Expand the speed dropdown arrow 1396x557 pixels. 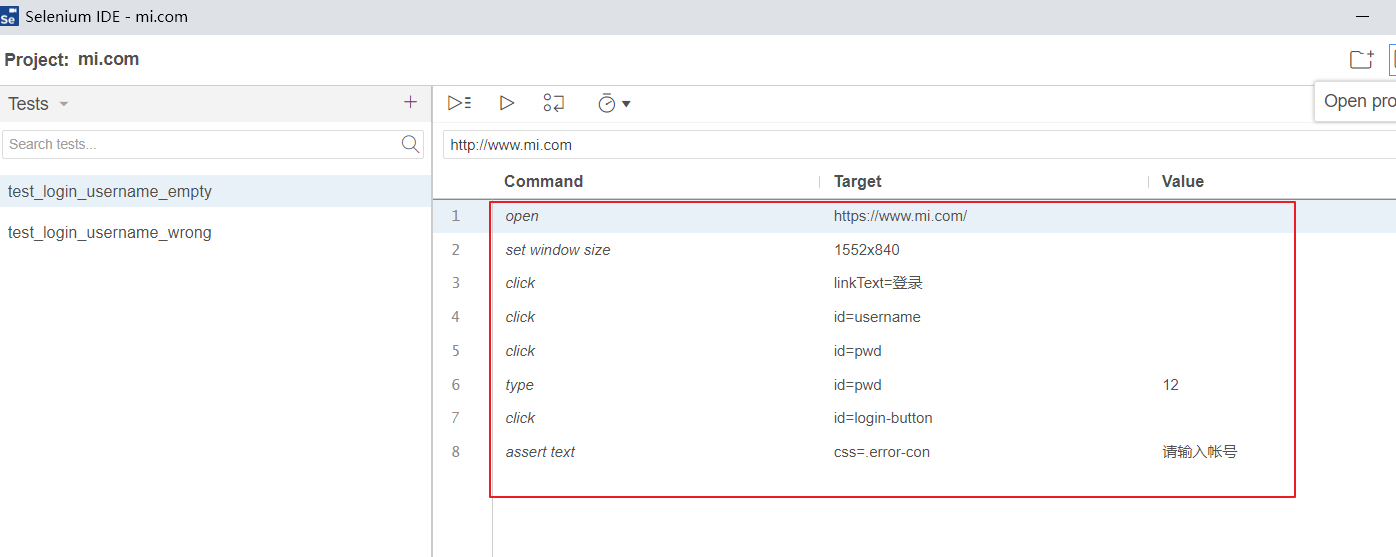coord(627,104)
